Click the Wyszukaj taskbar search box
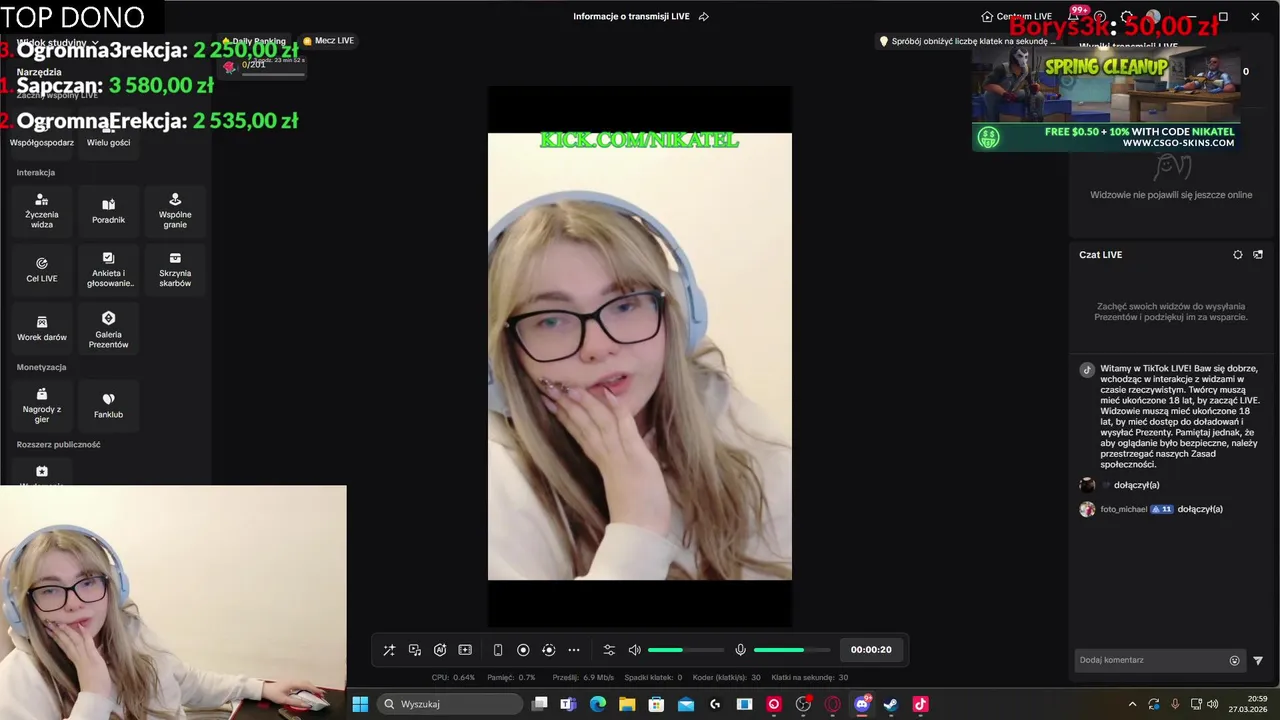1280x720 pixels. tap(451, 704)
